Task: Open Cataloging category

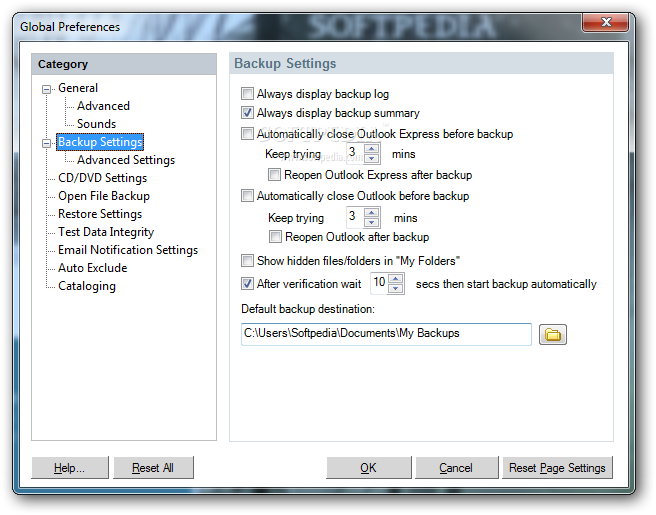Action: tap(87, 286)
